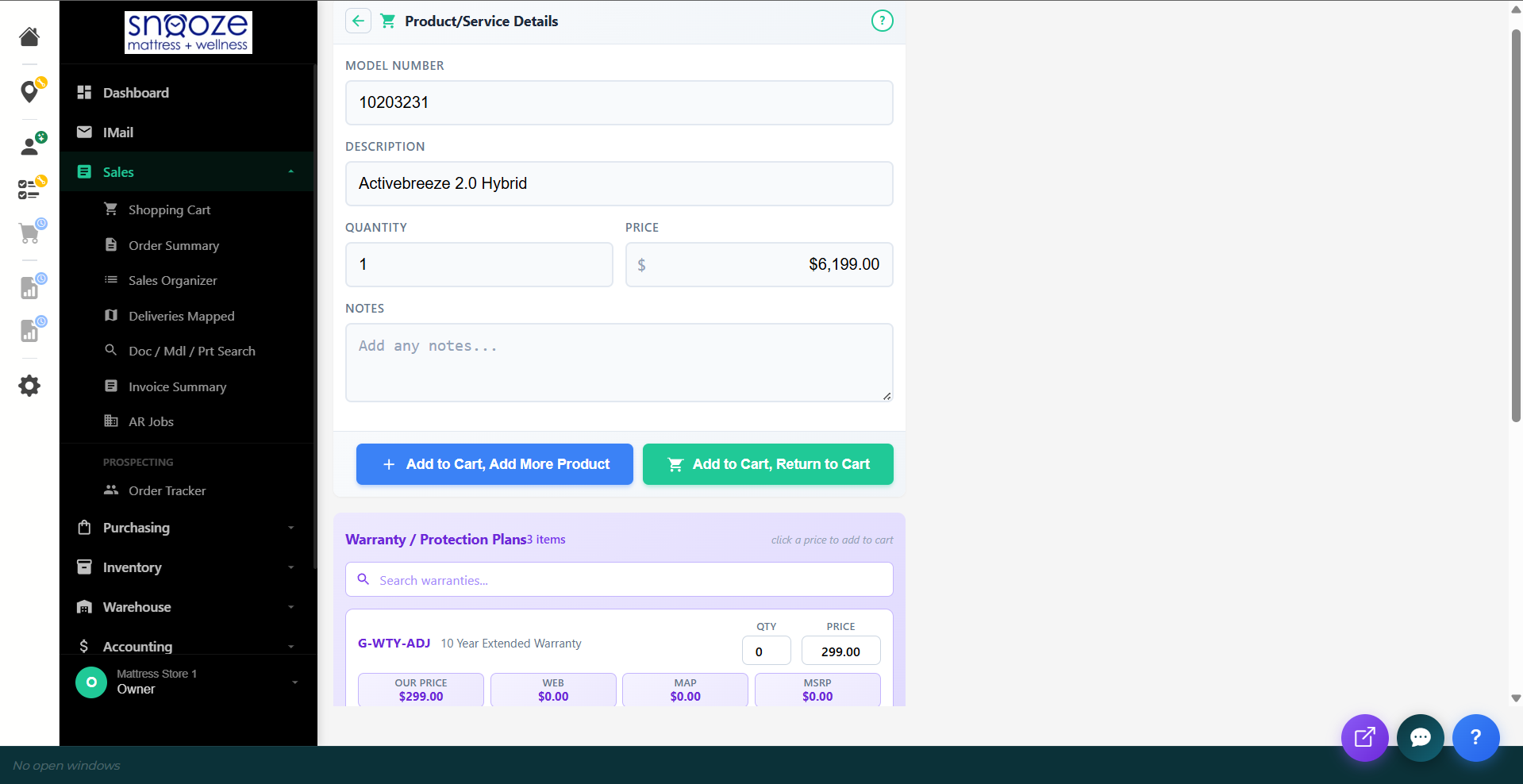Click the Search warranties field
This screenshot has width=1523, height=784.
point(619,580)
